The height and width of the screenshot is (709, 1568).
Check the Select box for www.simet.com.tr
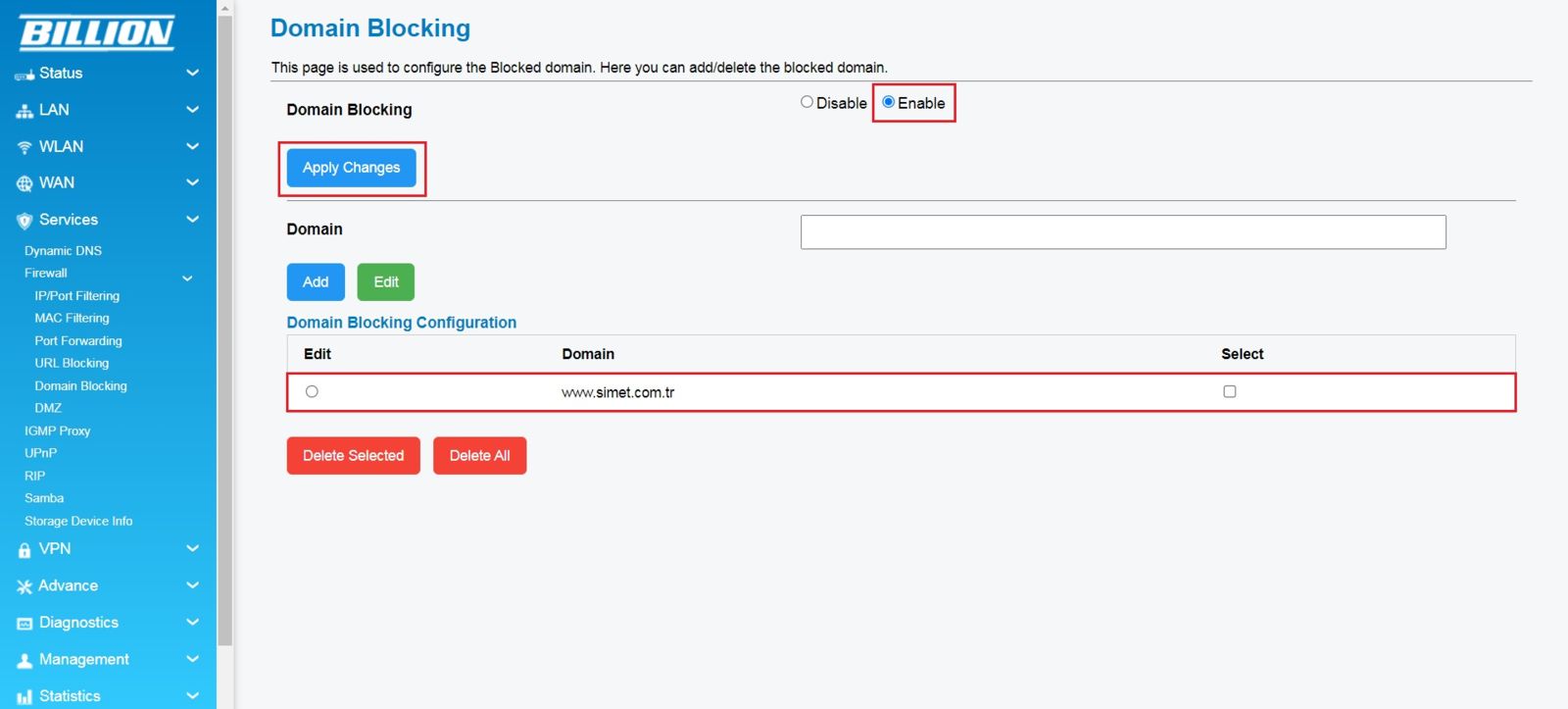point(1229,391)
